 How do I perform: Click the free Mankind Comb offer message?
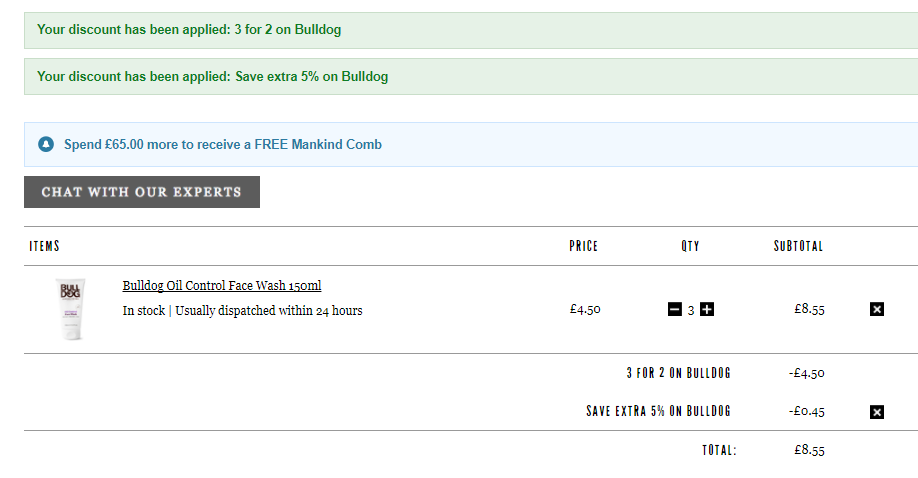[x=222, y=145]
